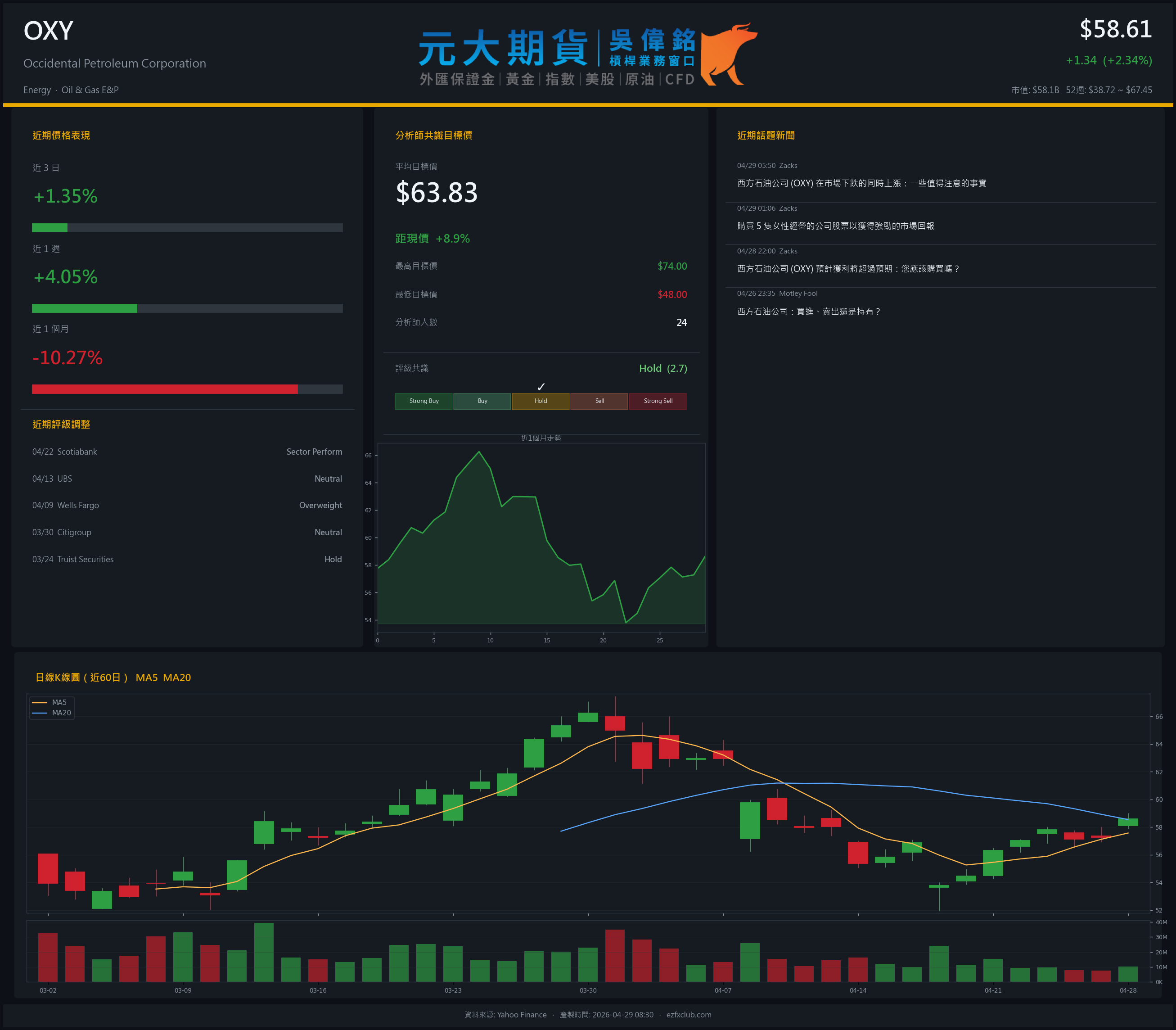Open the Motley Fool buy/sell/hold headline
The height and width of the screenshot is (1030, 1176).
[808, 312]
